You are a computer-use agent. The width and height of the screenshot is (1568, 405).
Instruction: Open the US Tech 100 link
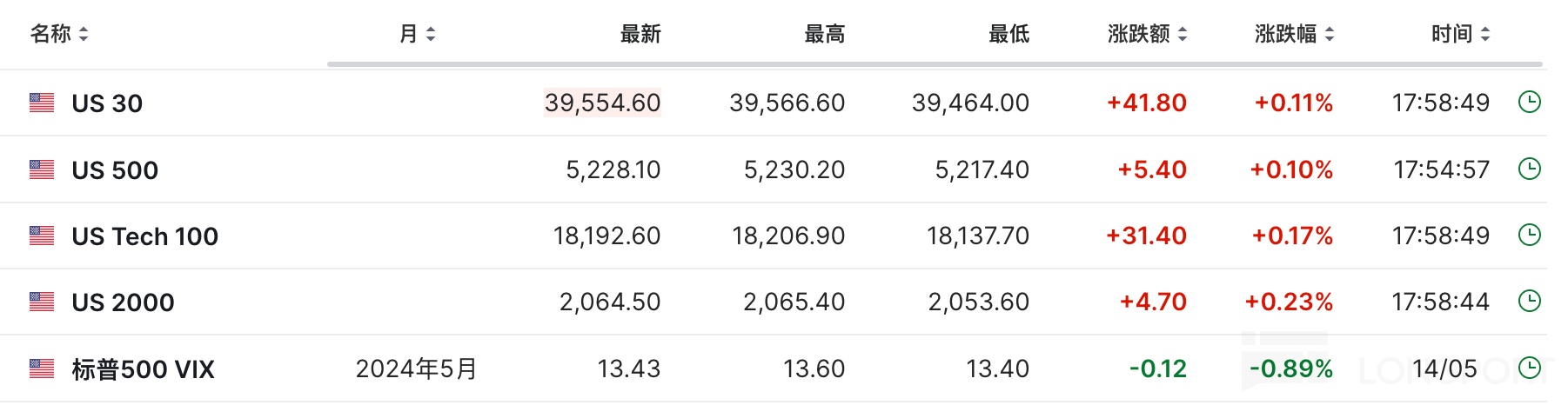(x=144, y=236)
